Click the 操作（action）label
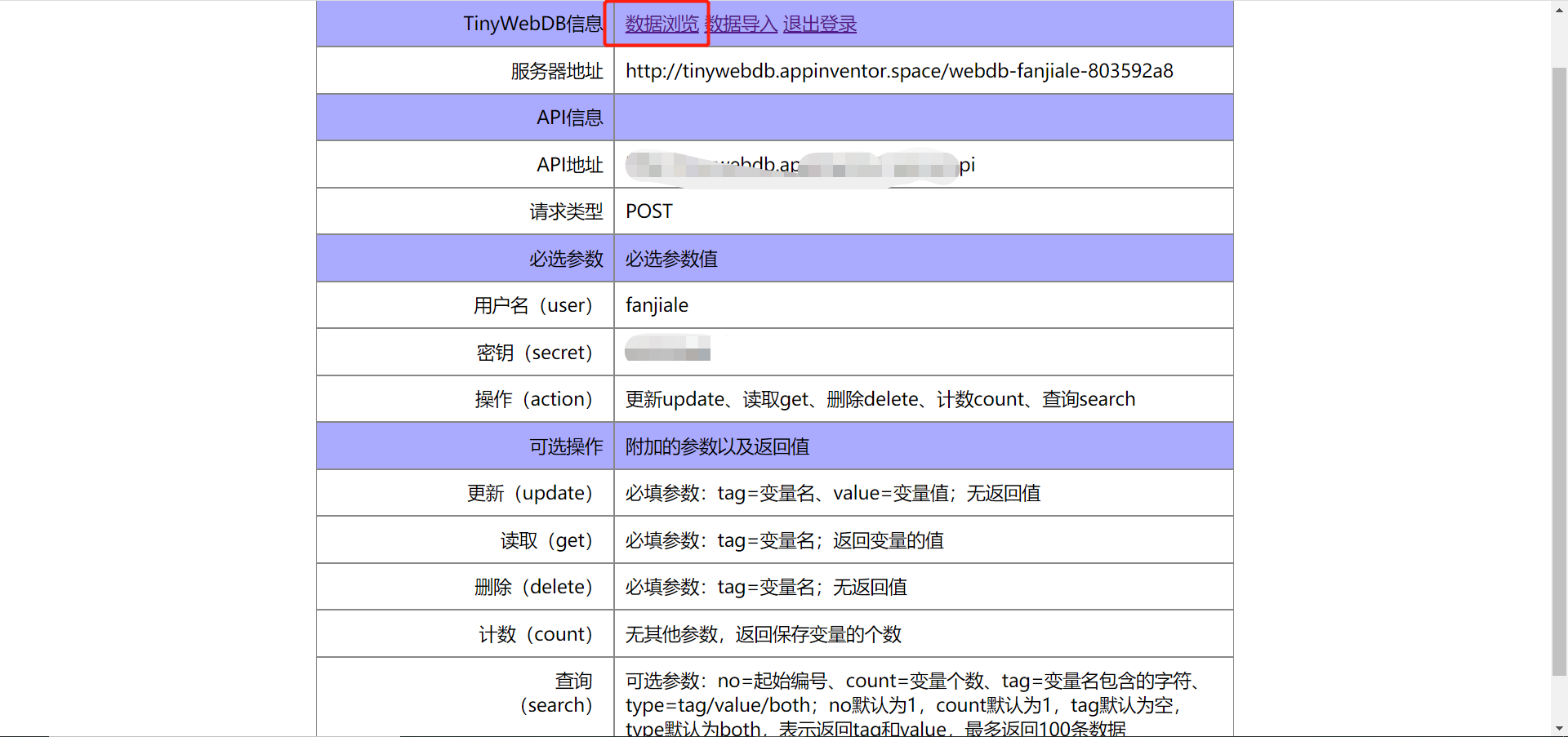The height and width of the screenshot is (737, 1568). tap(534, 399)
